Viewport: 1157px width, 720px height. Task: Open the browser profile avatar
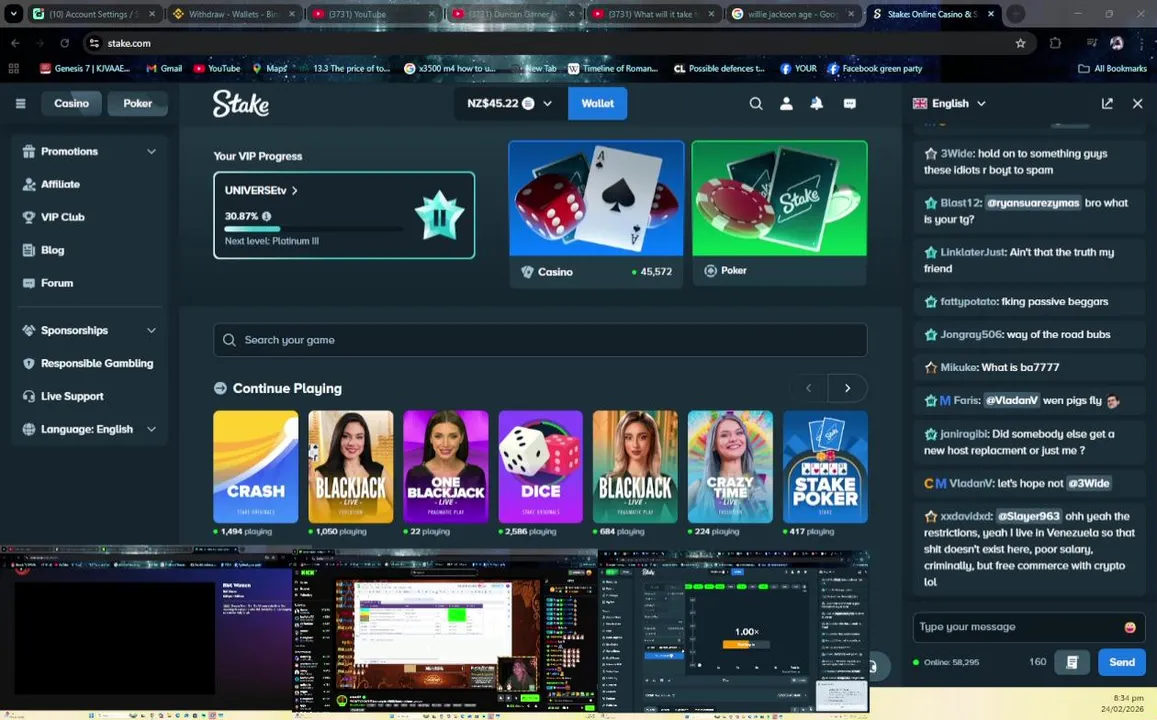coord(1116,43)
